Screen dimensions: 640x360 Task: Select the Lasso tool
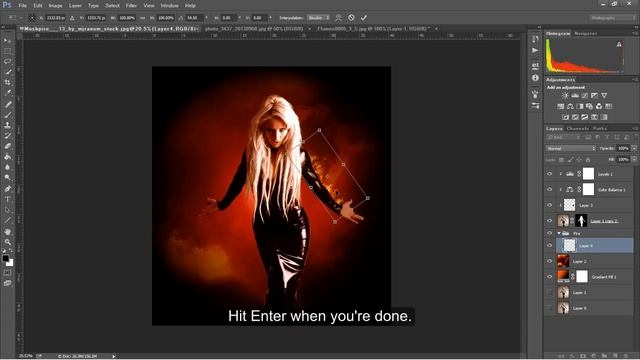point(7,61)
